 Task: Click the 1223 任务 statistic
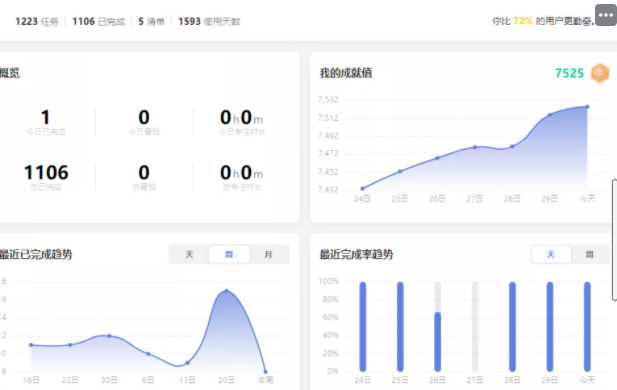click(37, 21)
